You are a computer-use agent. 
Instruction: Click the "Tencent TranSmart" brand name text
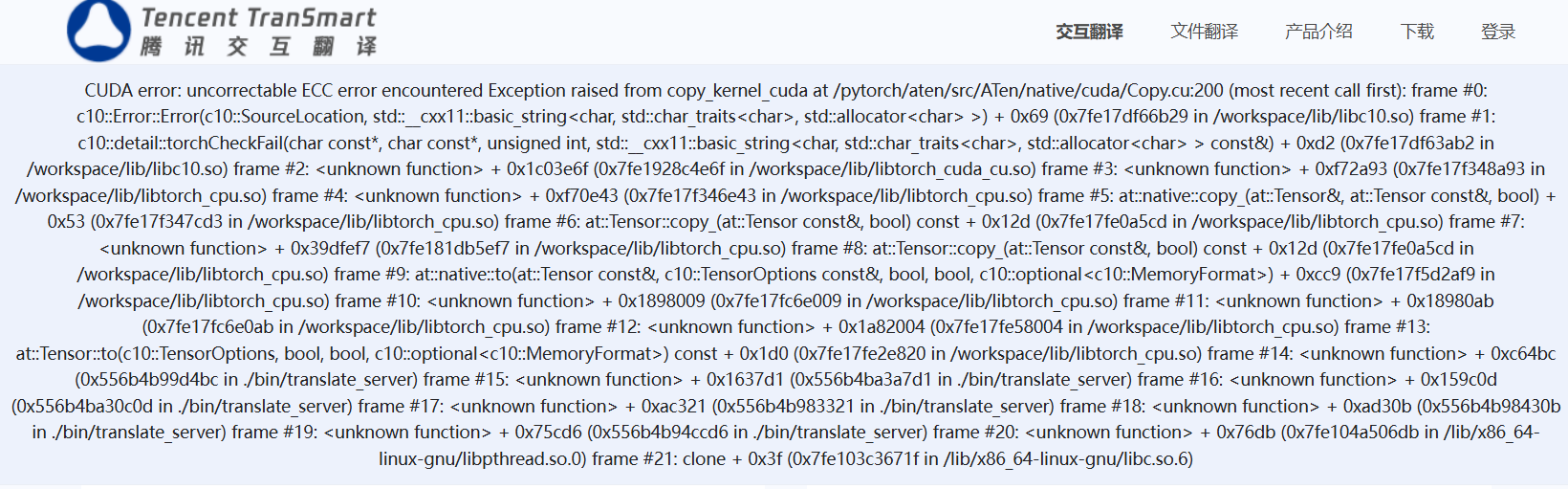[x=258, y=17]
